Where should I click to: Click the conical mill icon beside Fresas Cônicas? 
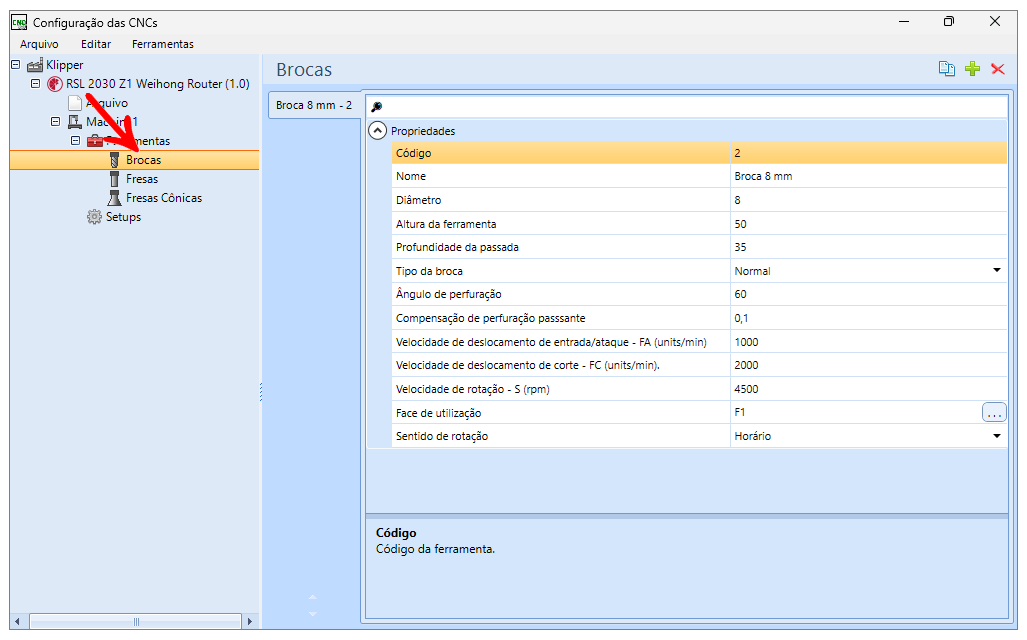pos(115,198)
